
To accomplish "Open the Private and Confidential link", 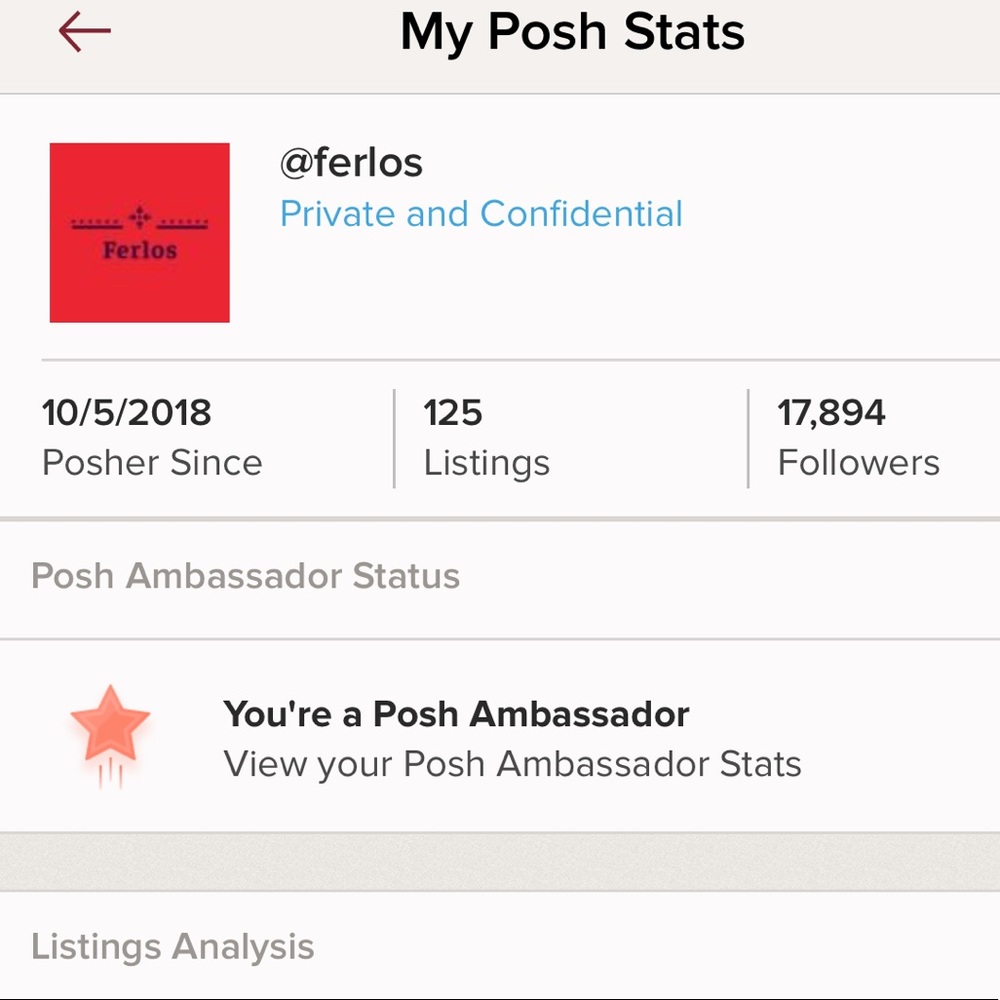I will [x=482, y=213].
